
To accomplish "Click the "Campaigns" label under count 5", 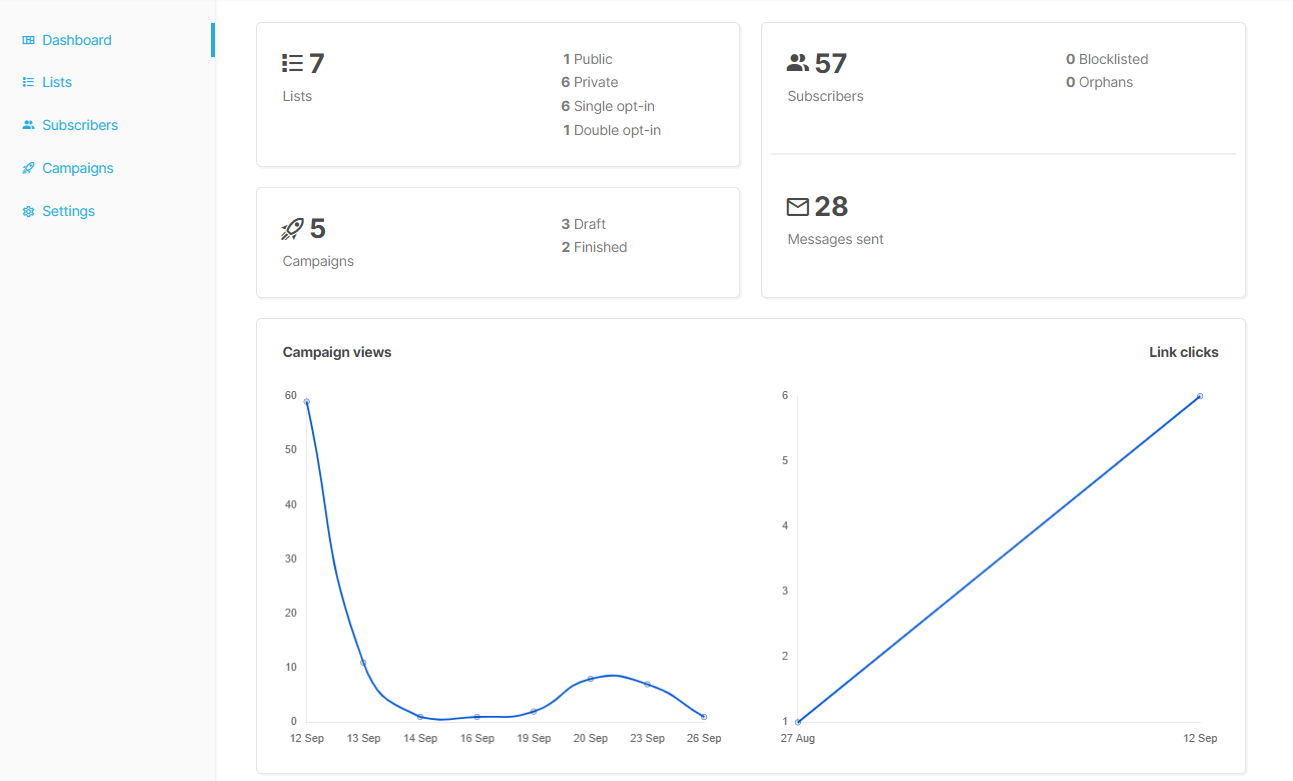I will pyautogui.click(x=318, y=261).
